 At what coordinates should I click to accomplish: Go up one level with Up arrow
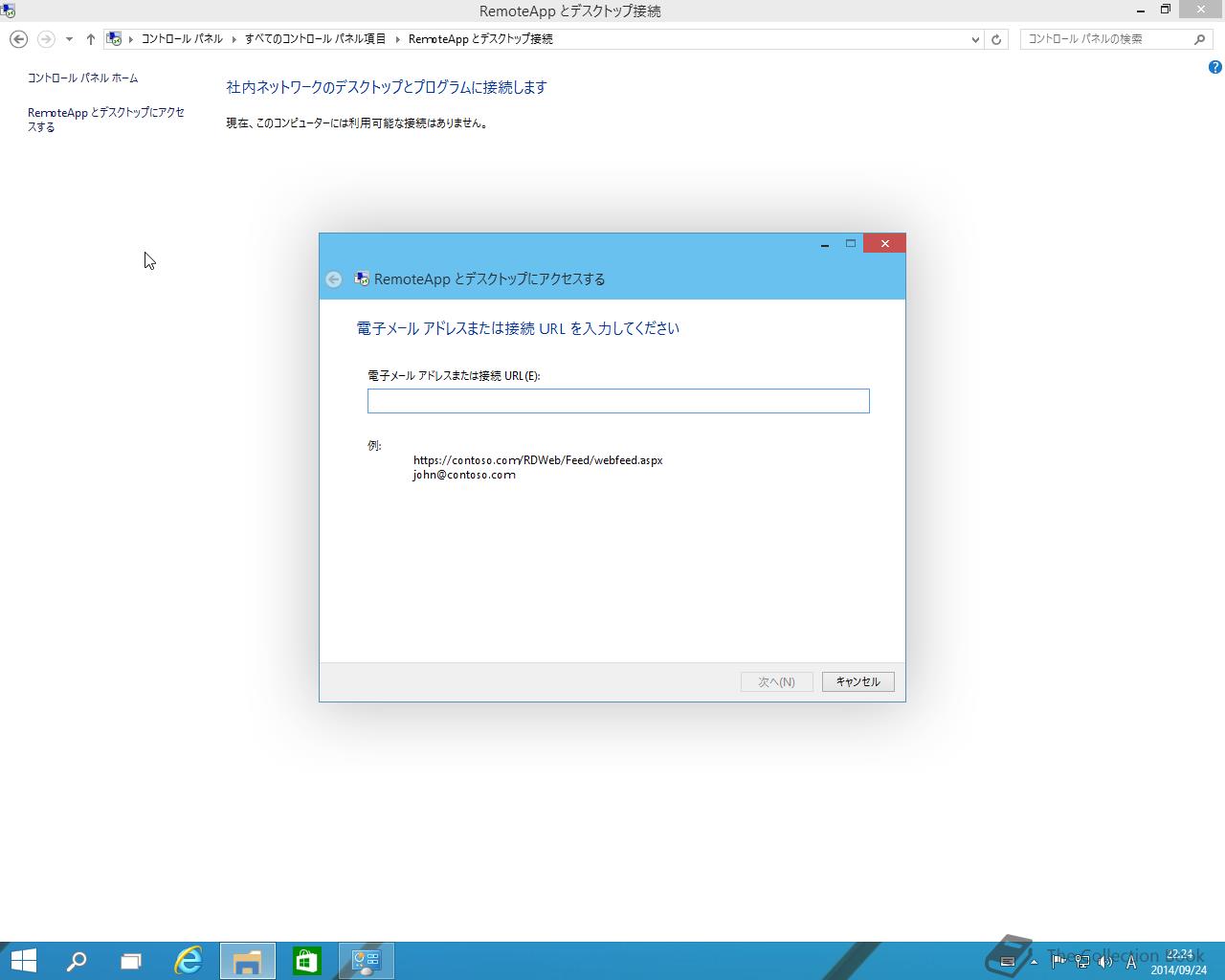(x=91, y=39)
